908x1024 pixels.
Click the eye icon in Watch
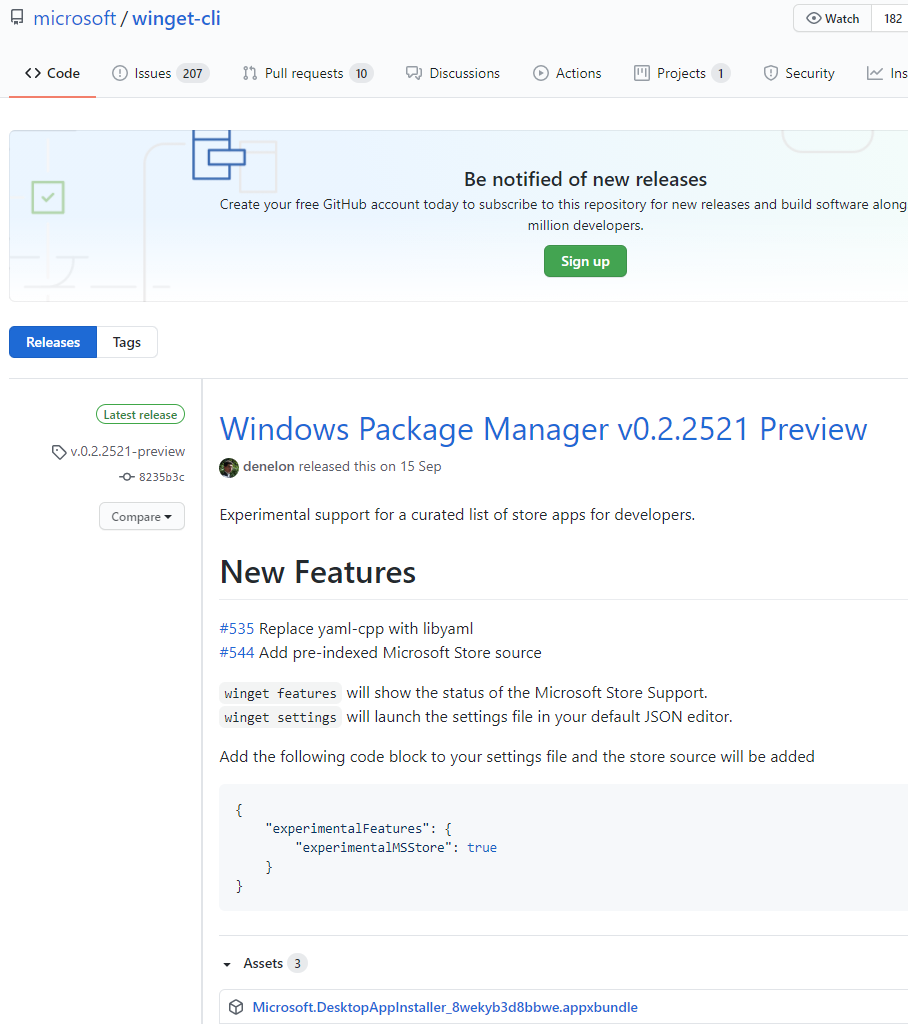(813, 18)
